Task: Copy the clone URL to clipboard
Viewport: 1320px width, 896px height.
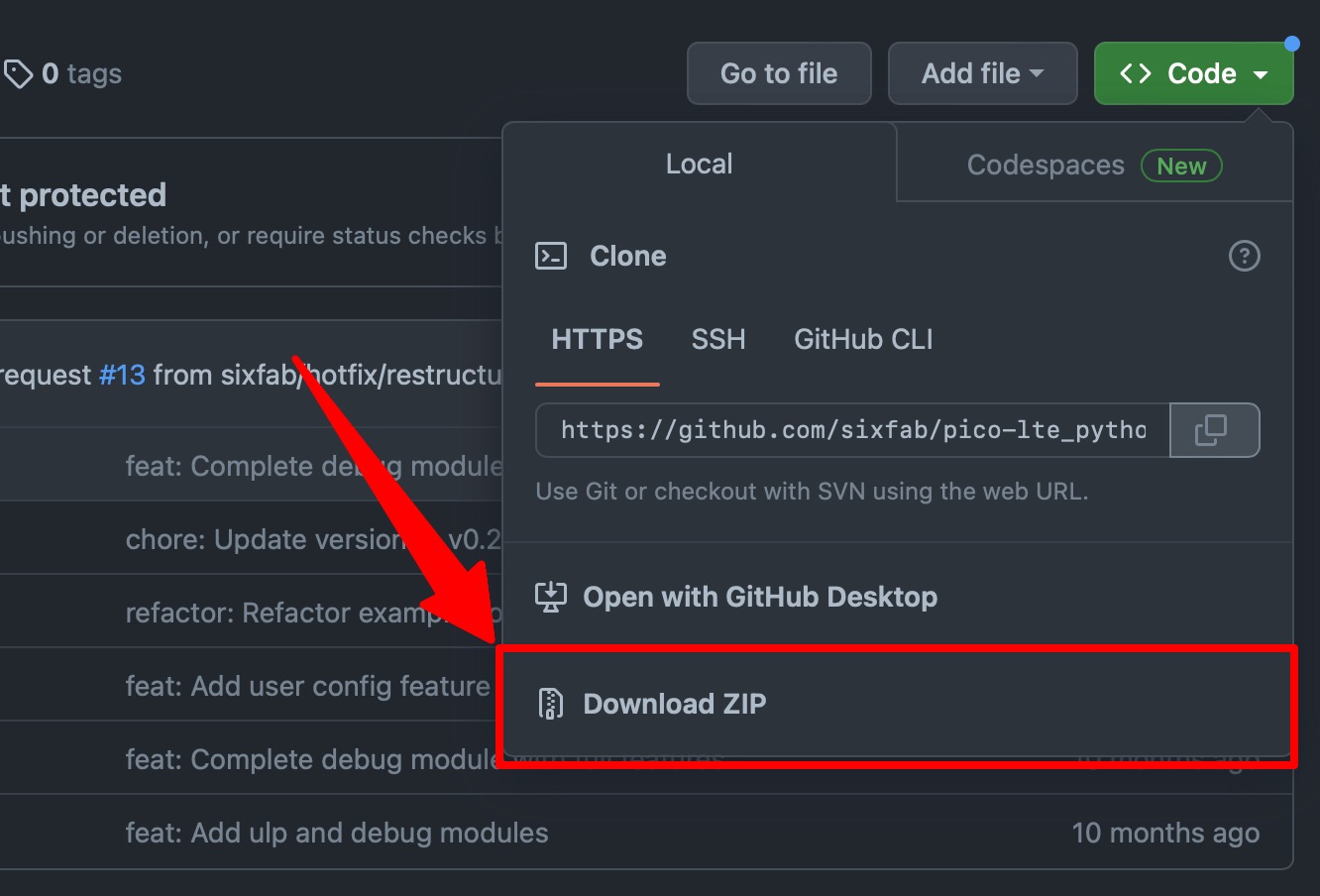Action: (x=1214, y=429)
